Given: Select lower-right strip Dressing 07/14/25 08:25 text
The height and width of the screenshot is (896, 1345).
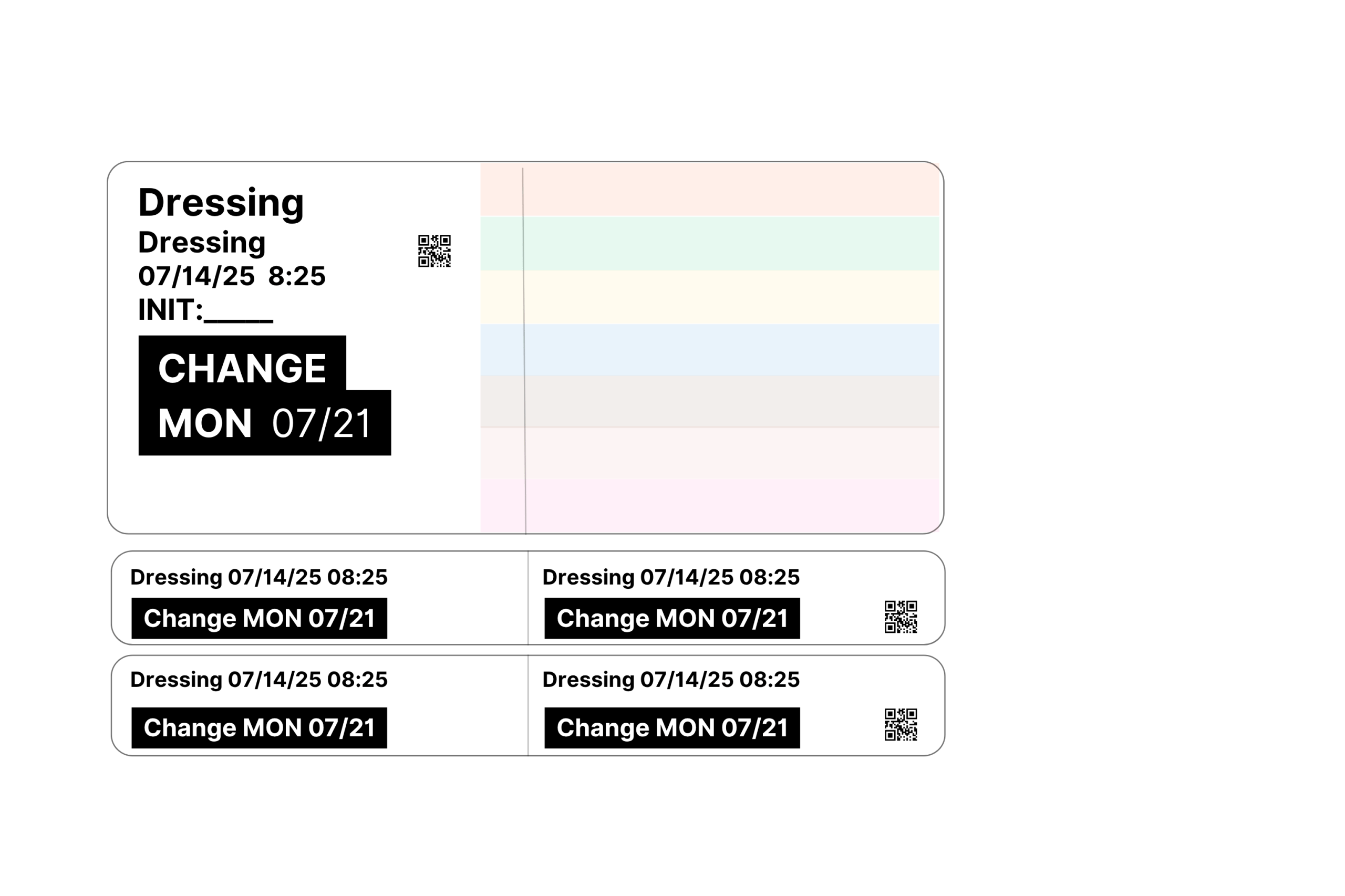Looking at the screenshot, I should pos(671,680).
